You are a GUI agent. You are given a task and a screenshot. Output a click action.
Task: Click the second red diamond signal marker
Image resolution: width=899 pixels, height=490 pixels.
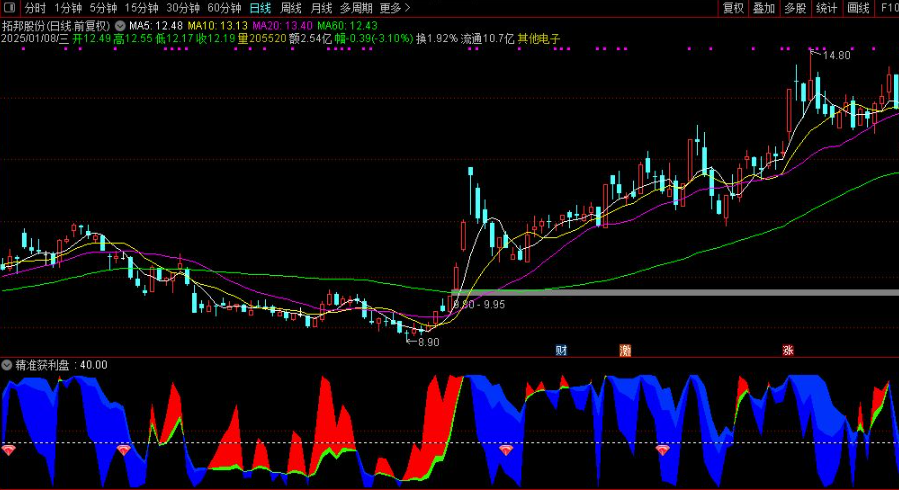click(123, 450)
